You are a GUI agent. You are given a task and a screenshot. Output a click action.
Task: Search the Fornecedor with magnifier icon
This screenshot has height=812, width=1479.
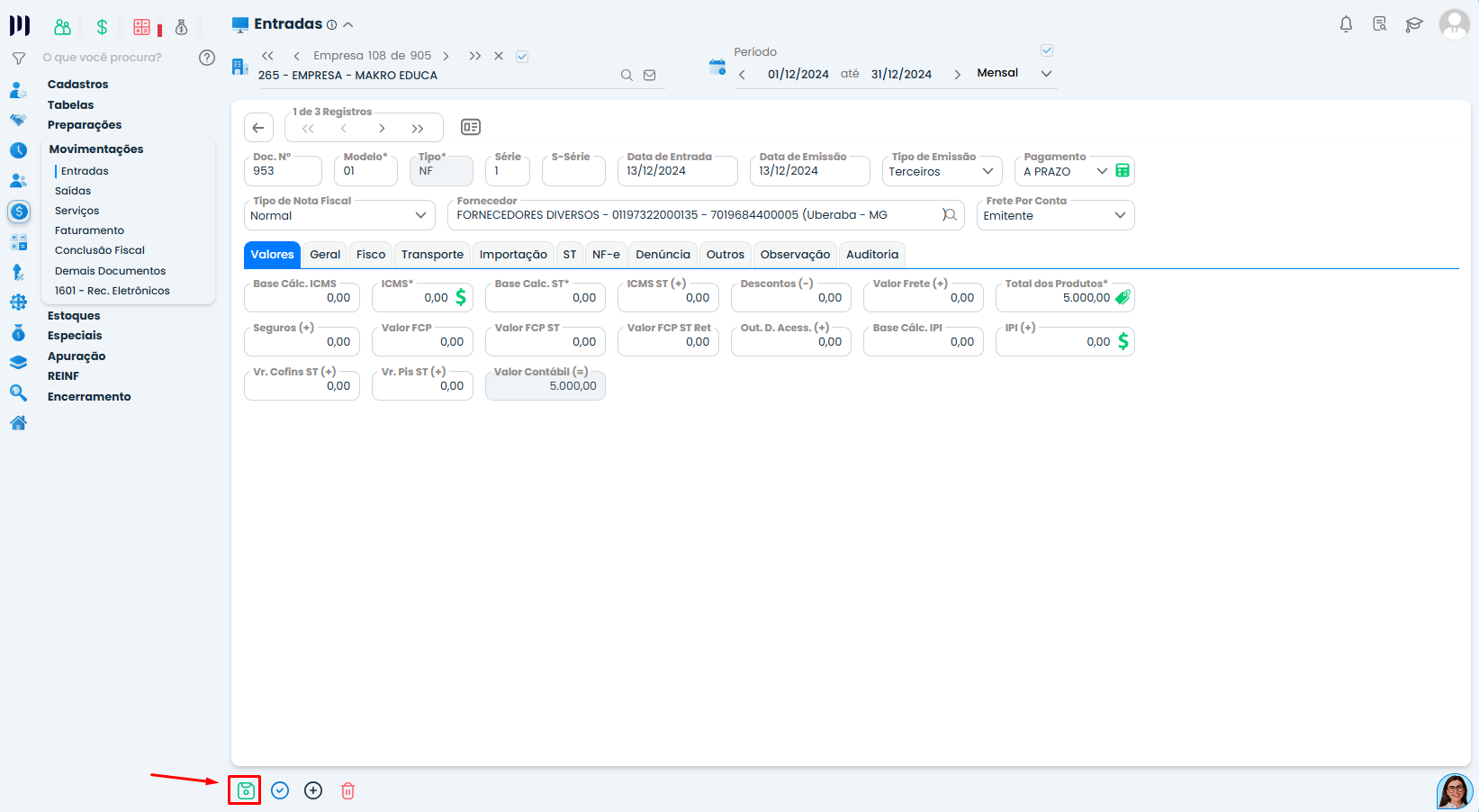click(950, 215)
